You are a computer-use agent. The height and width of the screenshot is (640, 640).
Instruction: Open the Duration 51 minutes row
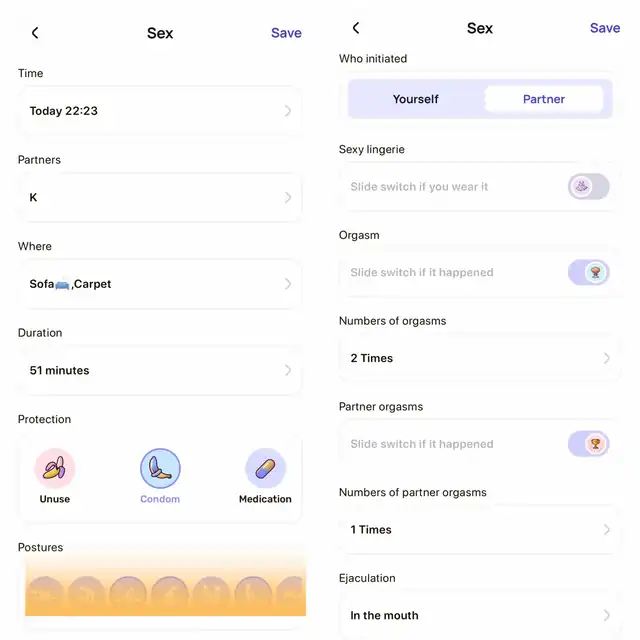pos(160,370)
